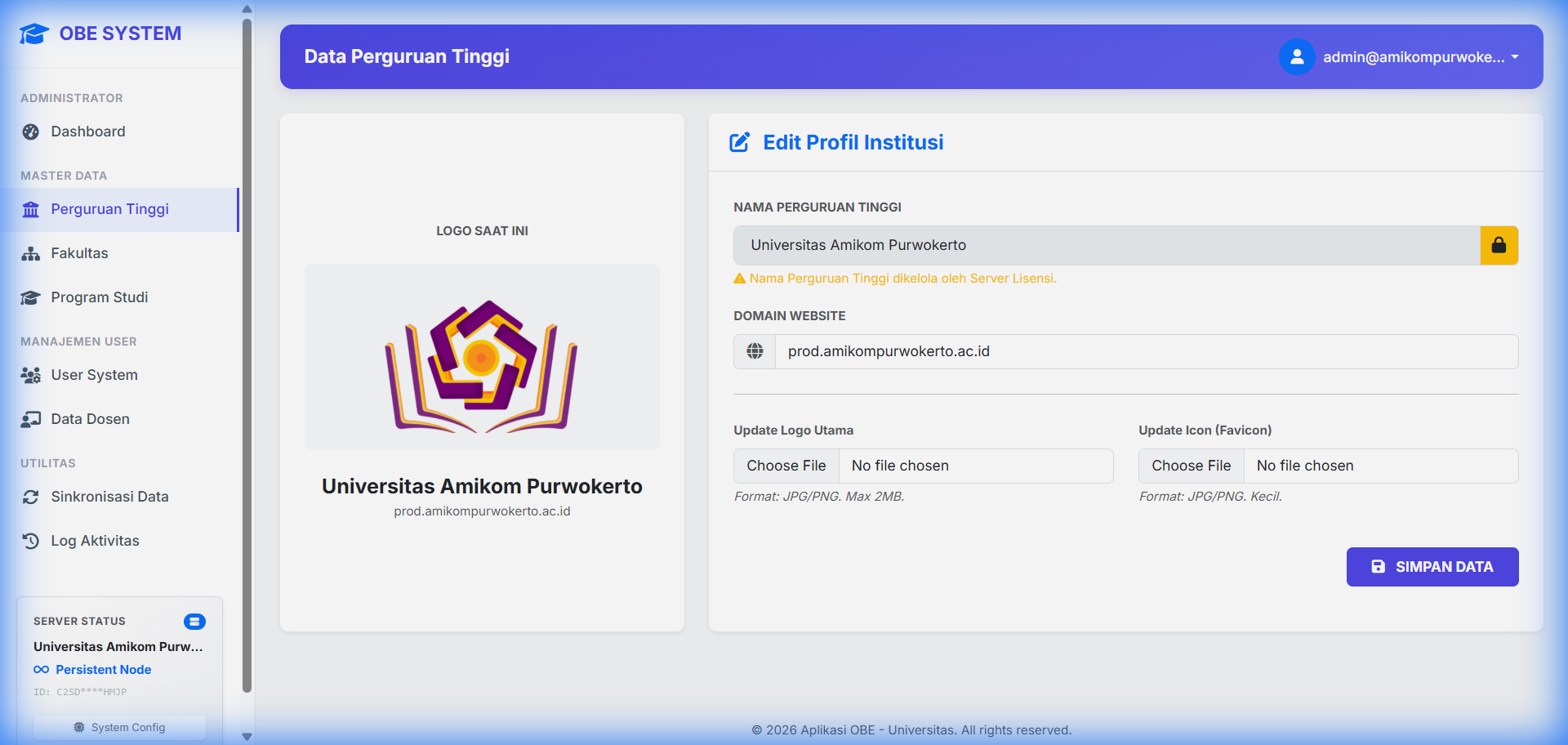Open User System management

tap(95, 375)
